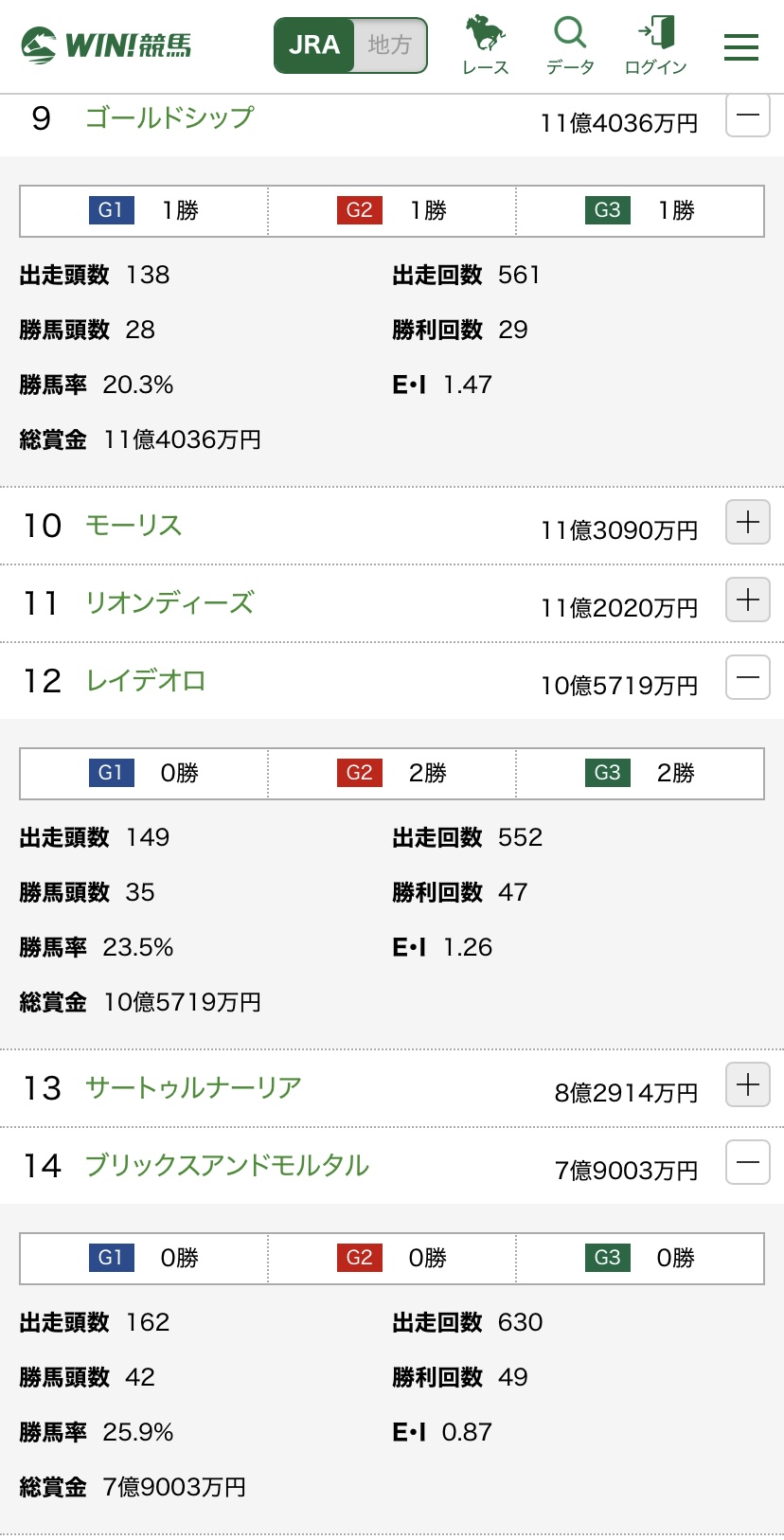This screenshot has width=784, height=1540.
Task: Open the ゴールドシップ horse link
Action: click(169, 117)
